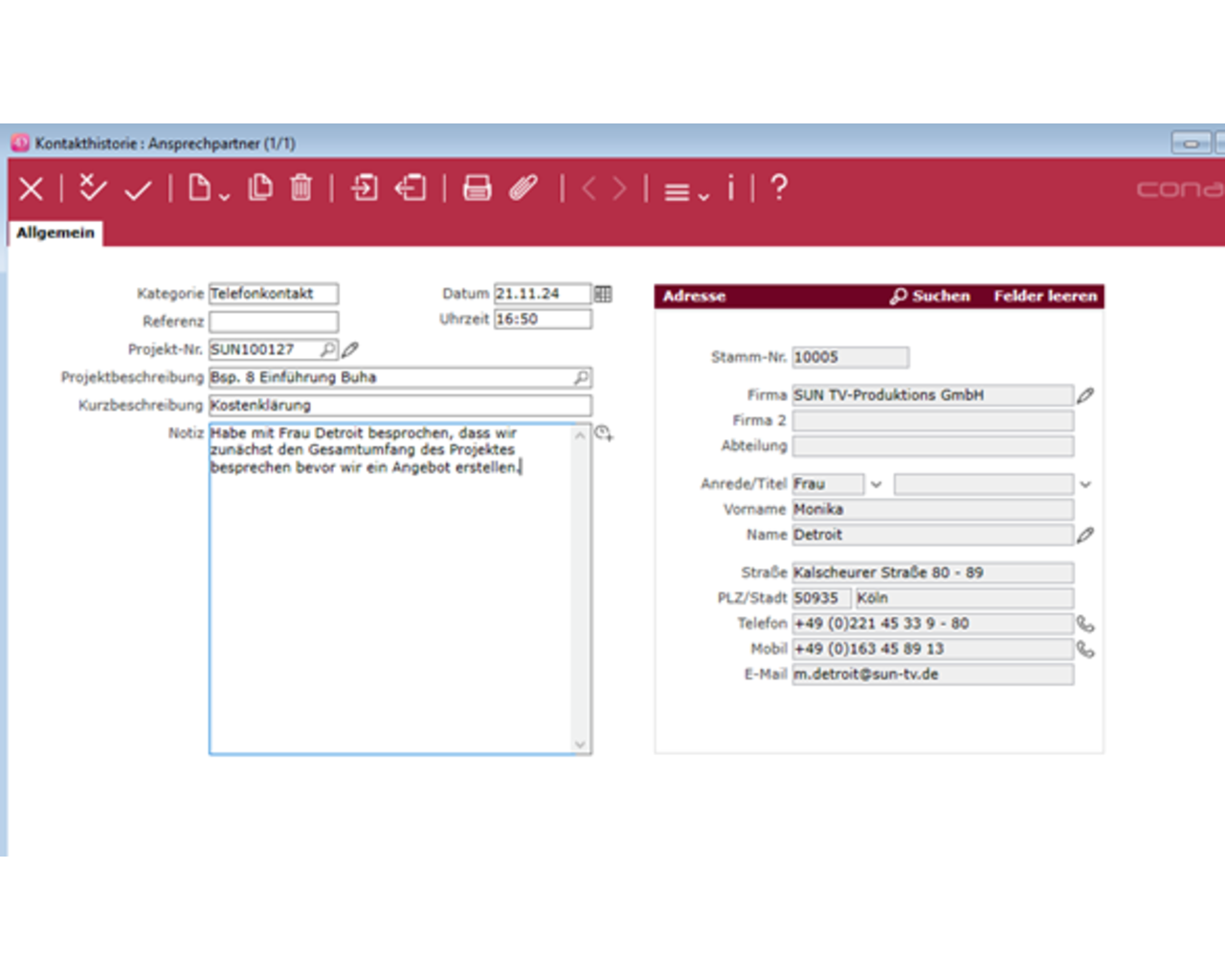Select the Allgemein tab

[x=56, y=233]
